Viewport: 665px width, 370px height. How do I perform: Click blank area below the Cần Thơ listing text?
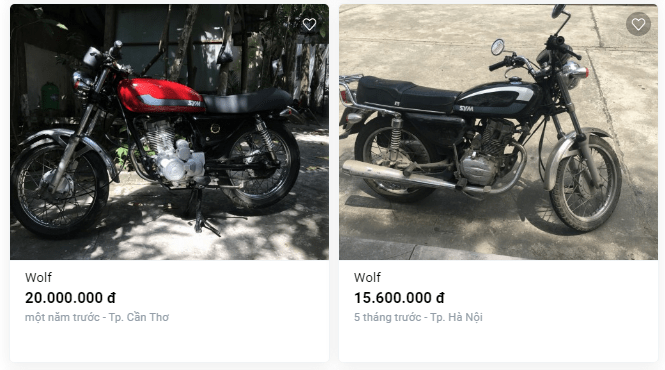[x=169, y=344]
